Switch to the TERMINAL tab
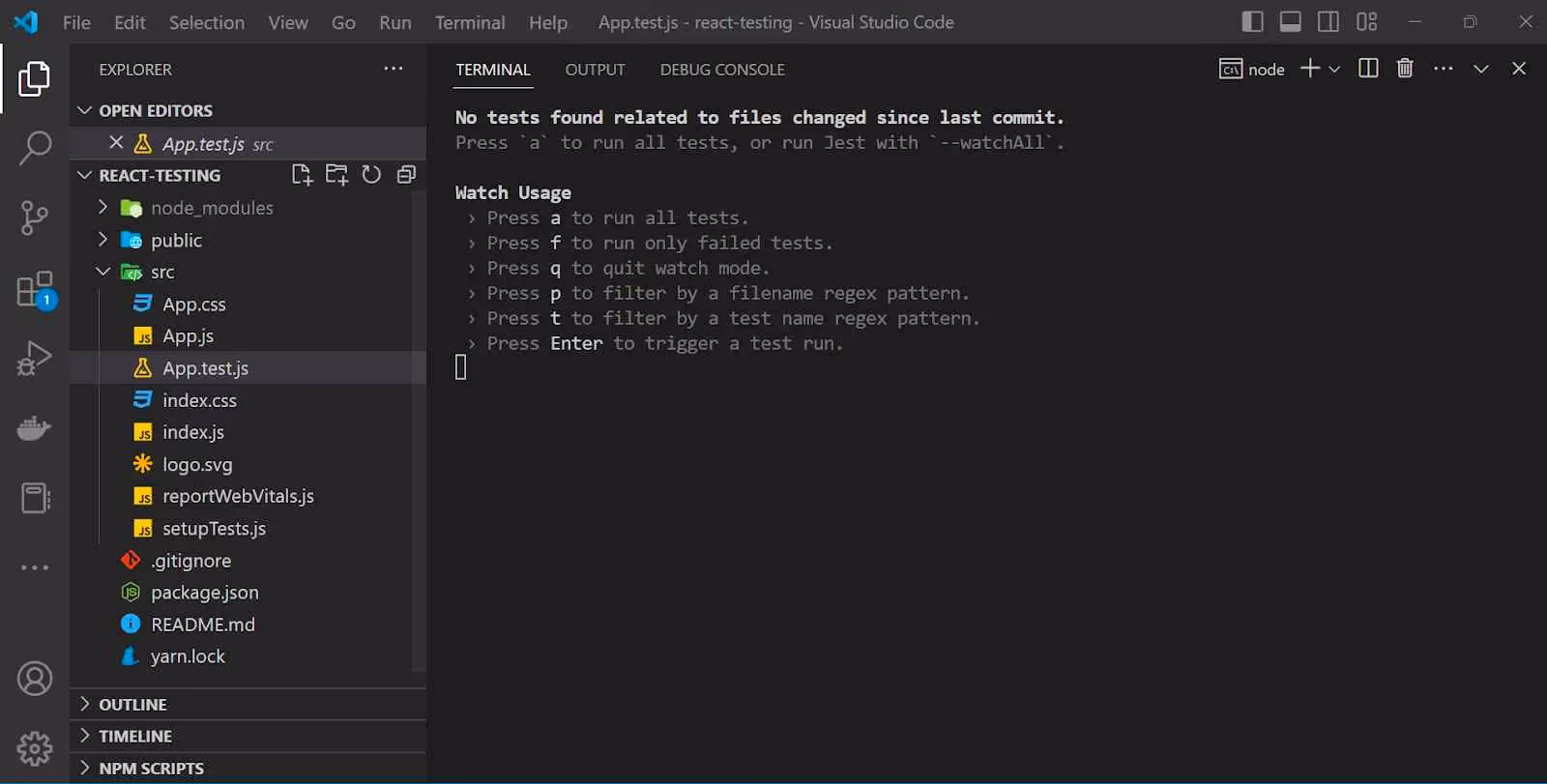The image size is (1547, 784). click(x=493, y=70)
